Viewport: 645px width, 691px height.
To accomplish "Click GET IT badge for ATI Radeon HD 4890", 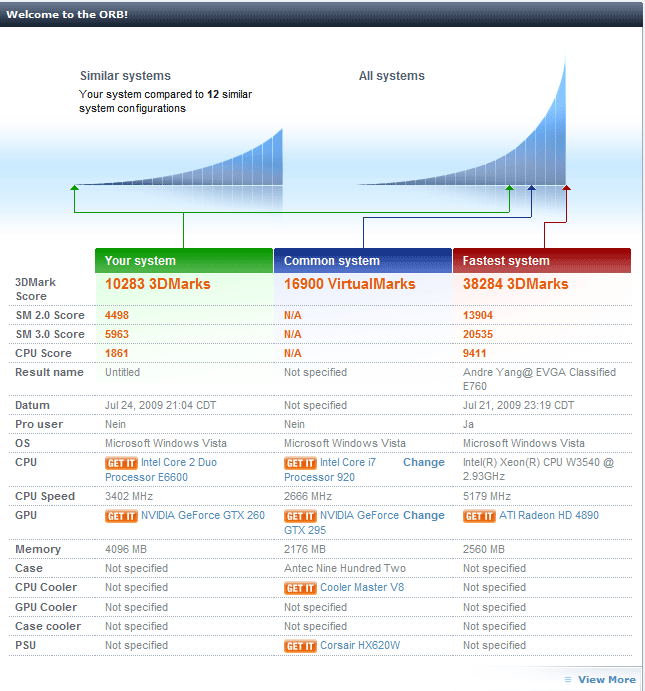I will point(479,516).
